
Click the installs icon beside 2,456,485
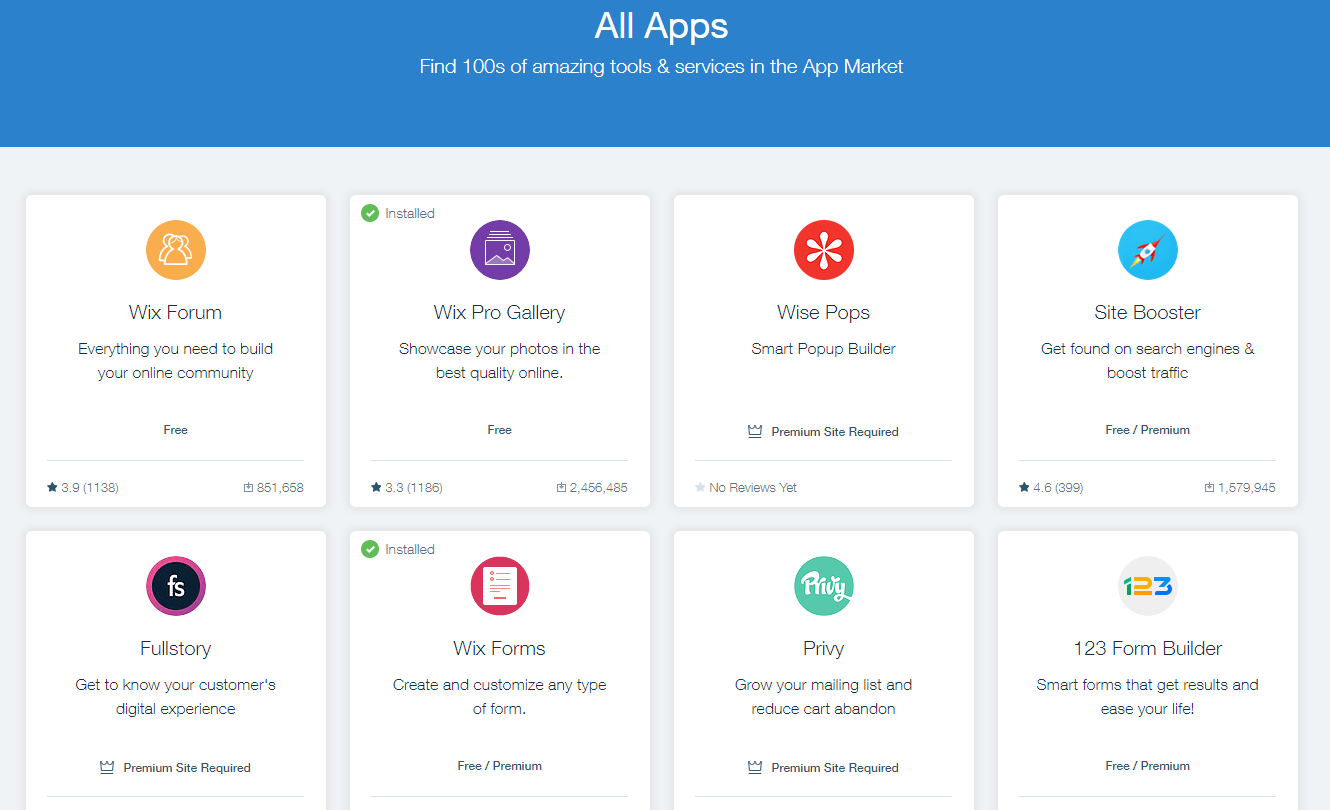click(x=561, y=488)
